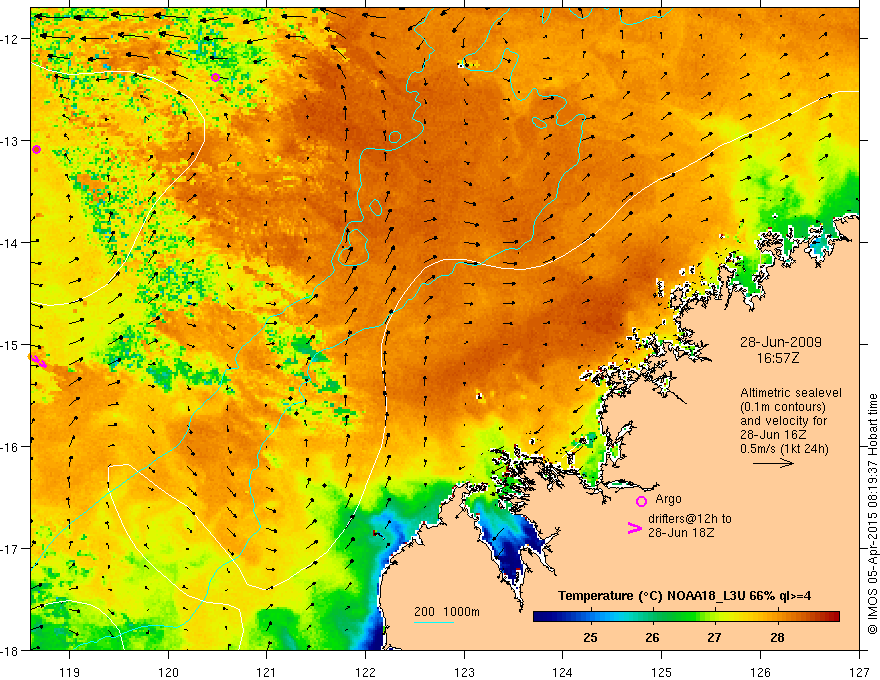
Task: Click the latitude axis label -13
Action: point(9,141)
